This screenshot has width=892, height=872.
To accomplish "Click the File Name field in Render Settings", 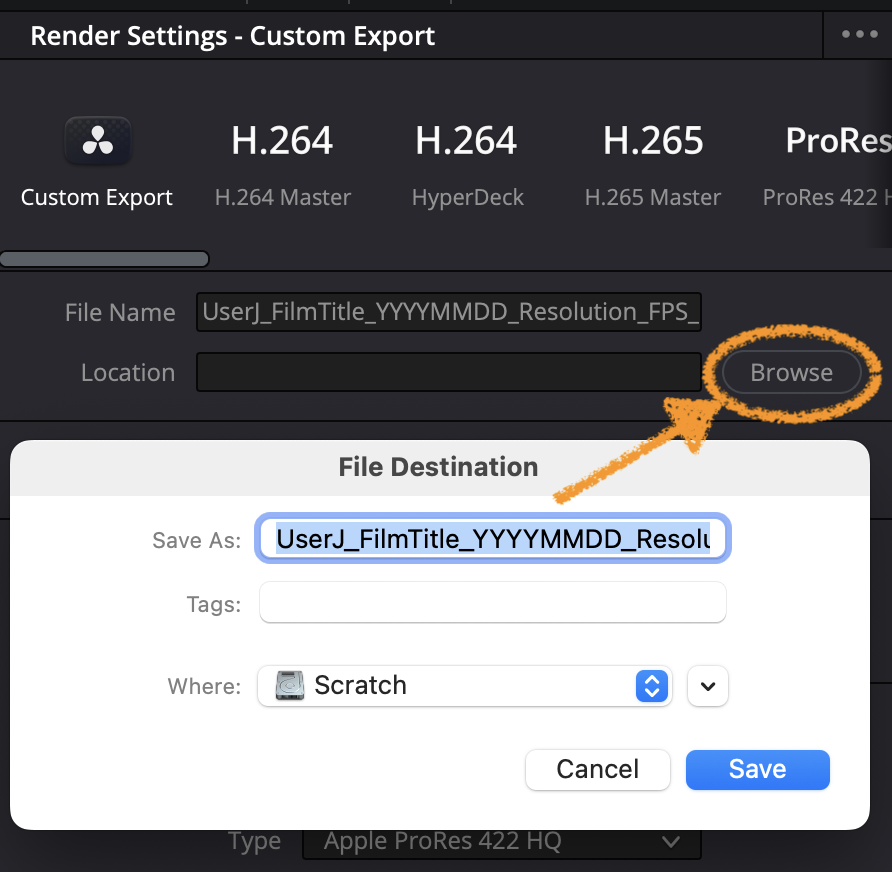I will click(448, 312).
